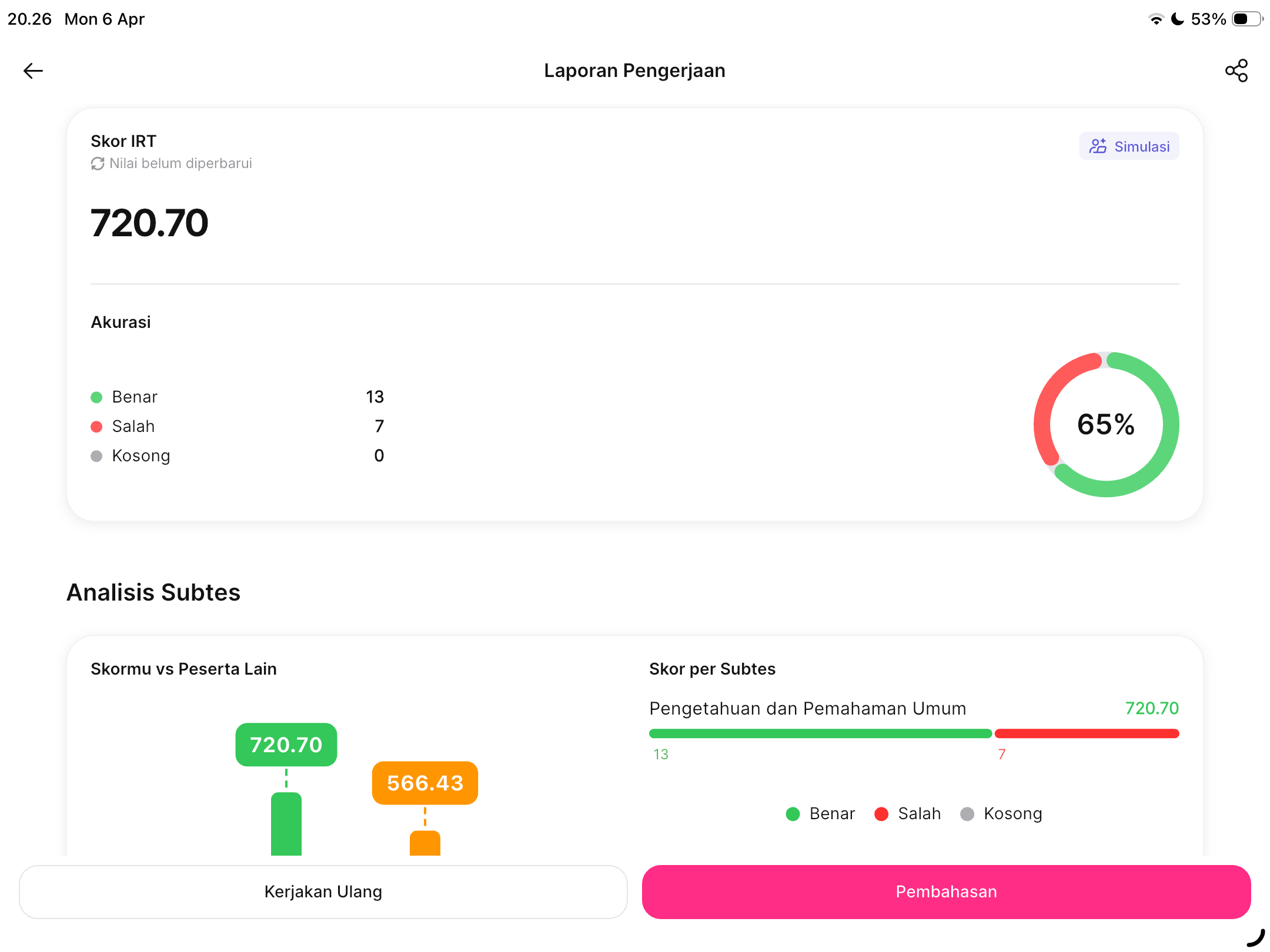Click the Salah legend under Skor per Subtes
Viewport: 1270px width, 952px height.
tap(907, 814)
